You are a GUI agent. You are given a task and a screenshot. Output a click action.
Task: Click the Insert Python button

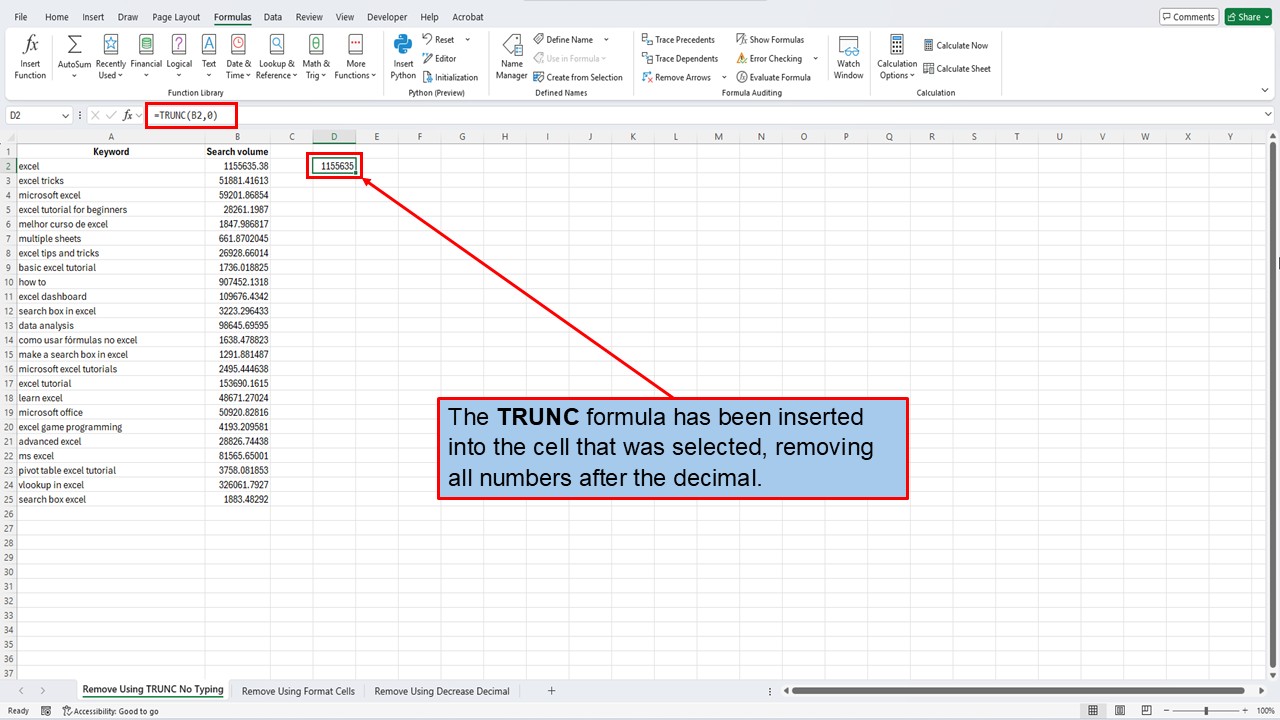tap(402, 57)
